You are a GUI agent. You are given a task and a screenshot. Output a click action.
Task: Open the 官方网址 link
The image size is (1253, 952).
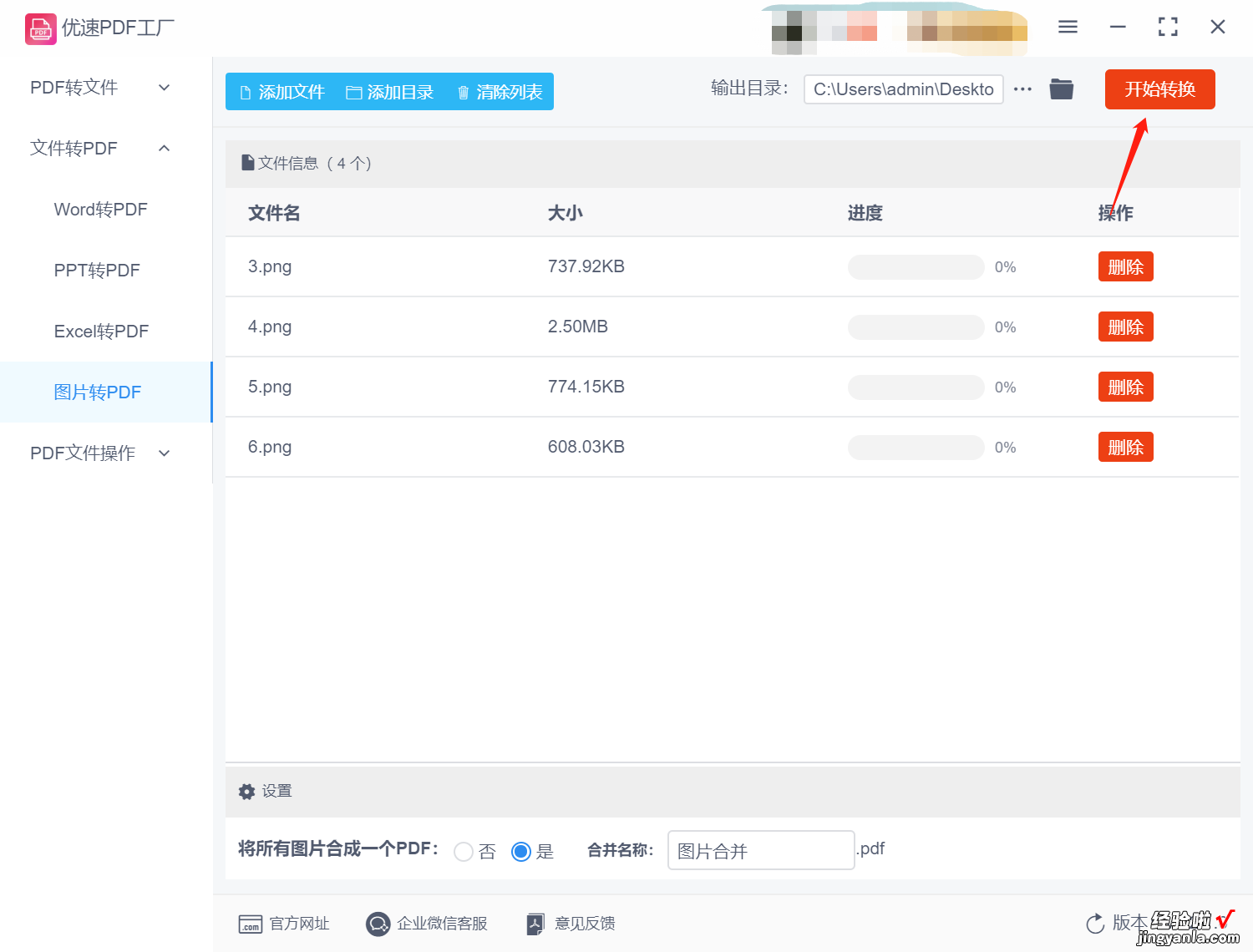pos(299,924)
